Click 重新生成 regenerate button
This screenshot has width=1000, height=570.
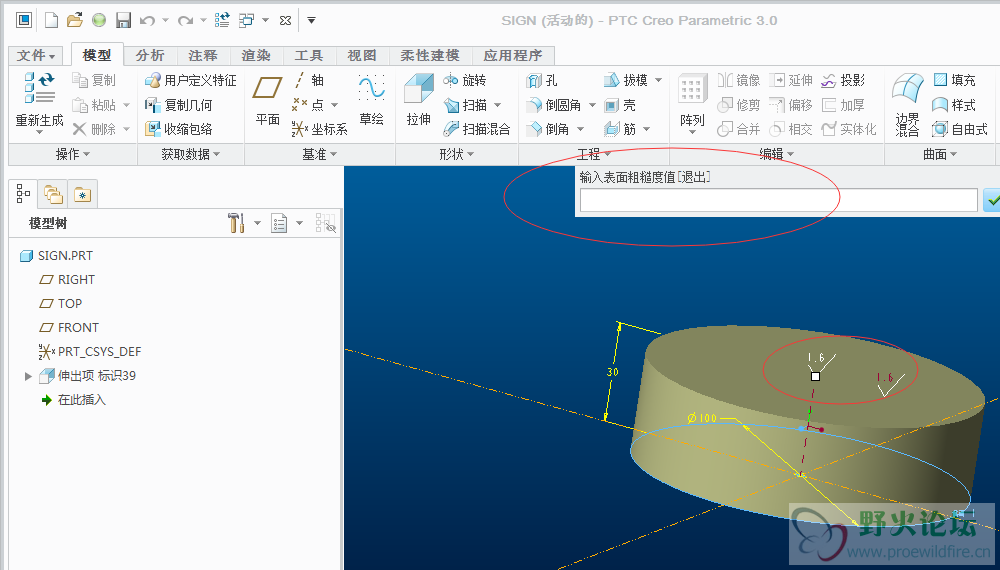click(x=40, y=102)
